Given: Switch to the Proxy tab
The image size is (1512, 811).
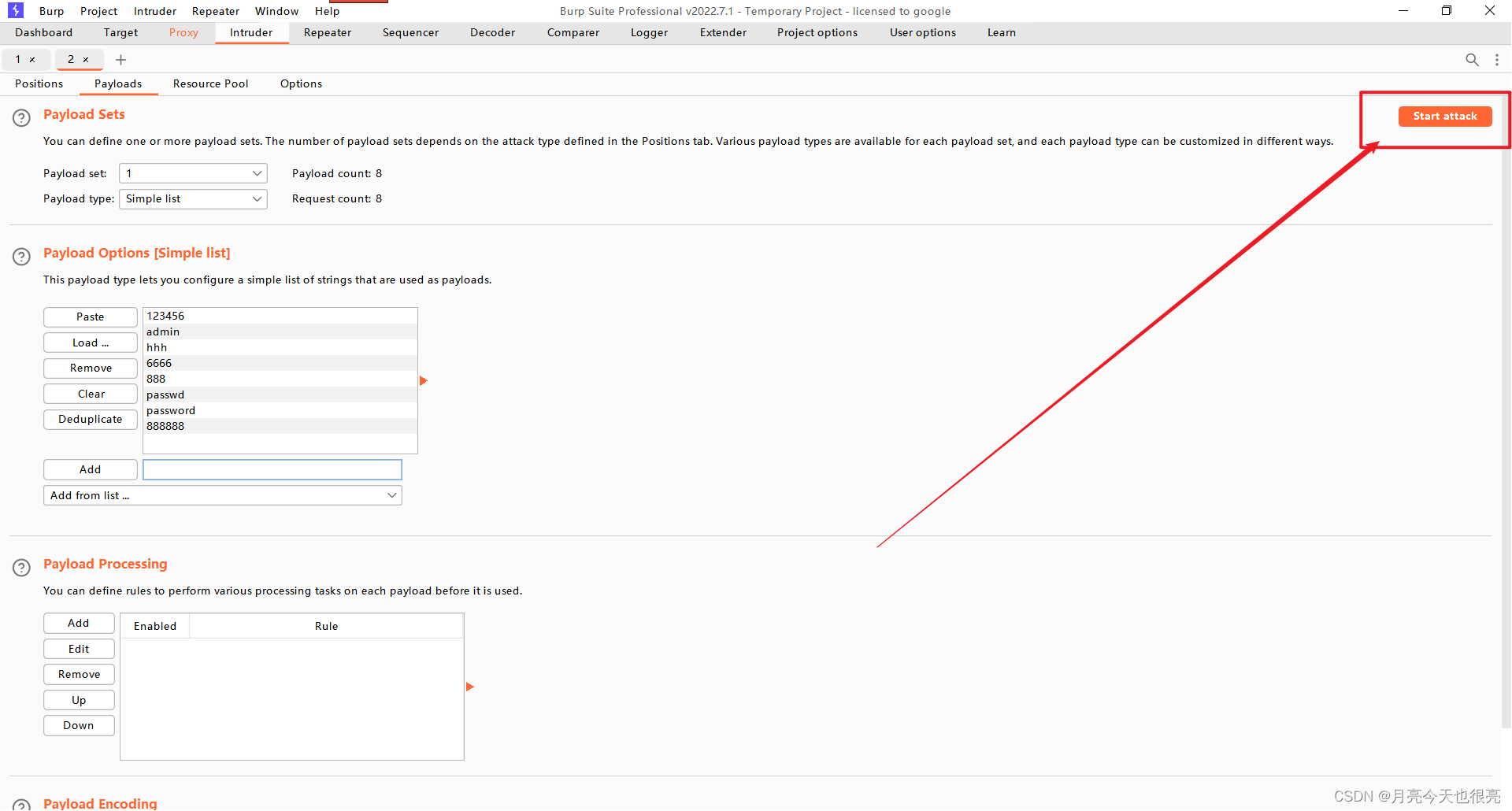Looking at the screenshot, I should click(183, 32).
